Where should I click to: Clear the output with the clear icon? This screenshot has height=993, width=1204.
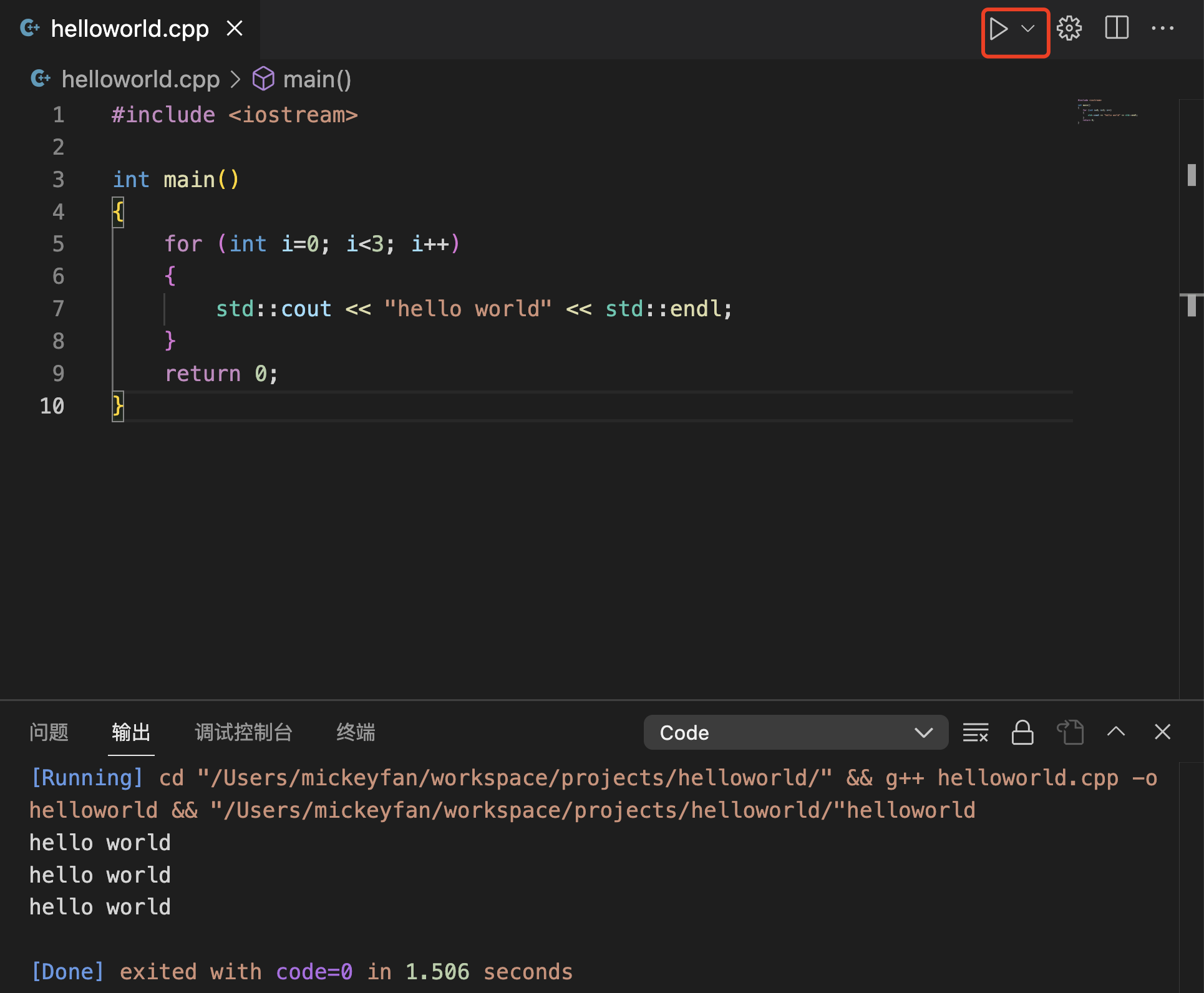tap(976, 732)
